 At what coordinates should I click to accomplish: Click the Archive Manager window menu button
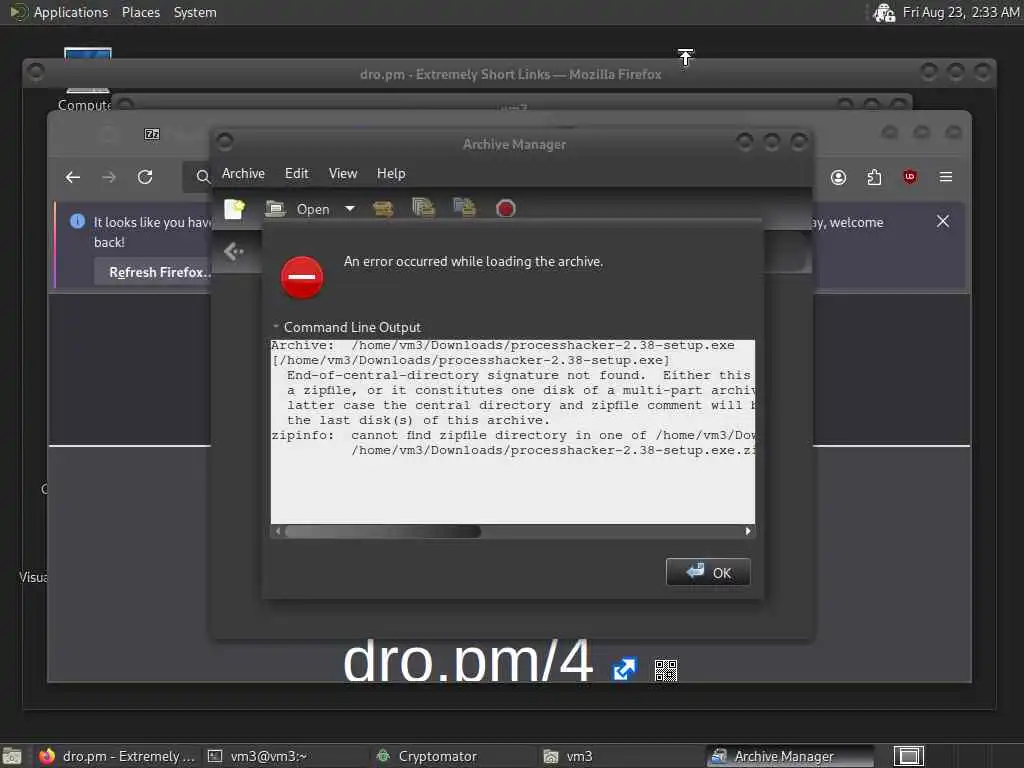click(x=225, y=142)
